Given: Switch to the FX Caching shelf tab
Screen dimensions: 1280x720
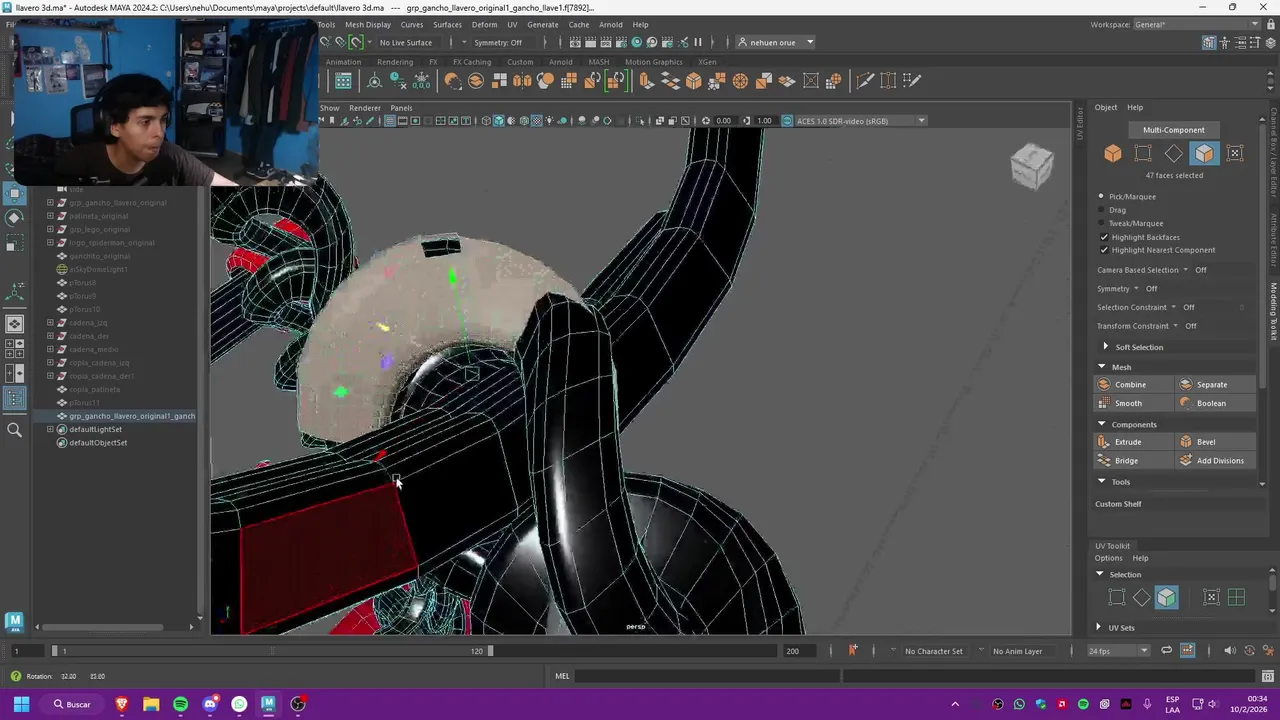Looking at the screenshot, I should (472, 62).
